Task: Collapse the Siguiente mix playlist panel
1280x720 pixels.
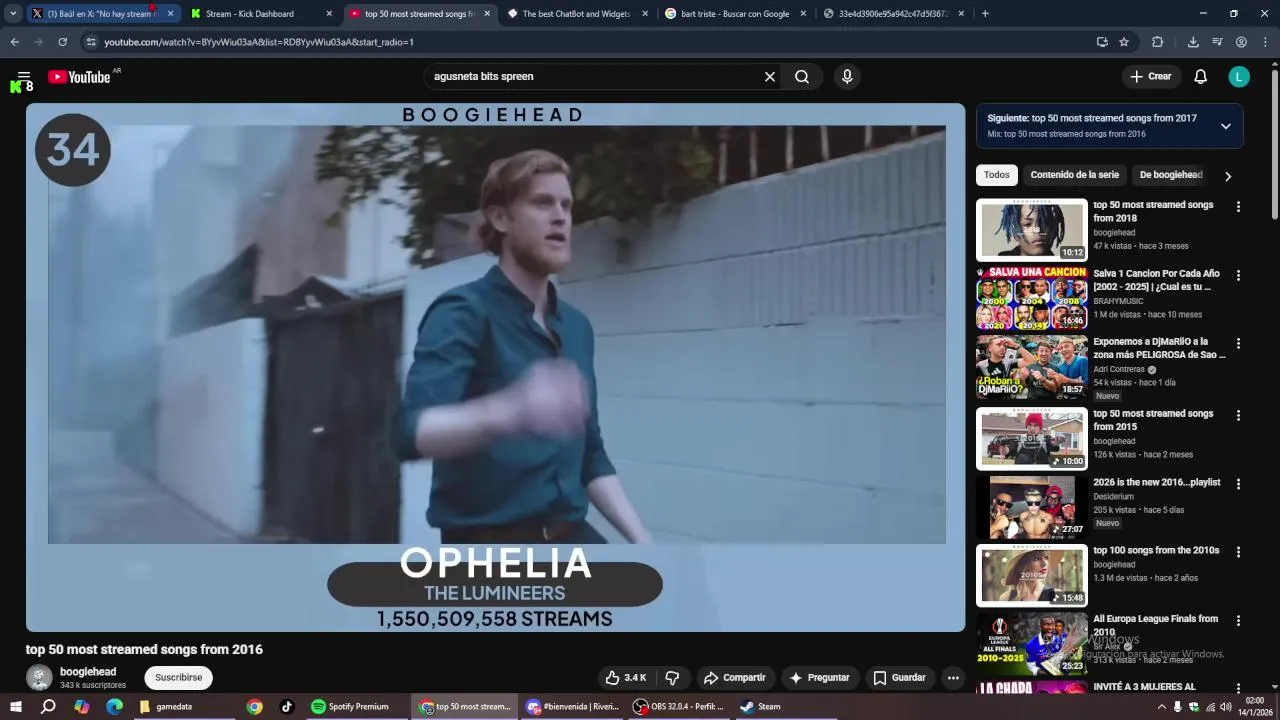Action: [1225, 126]
